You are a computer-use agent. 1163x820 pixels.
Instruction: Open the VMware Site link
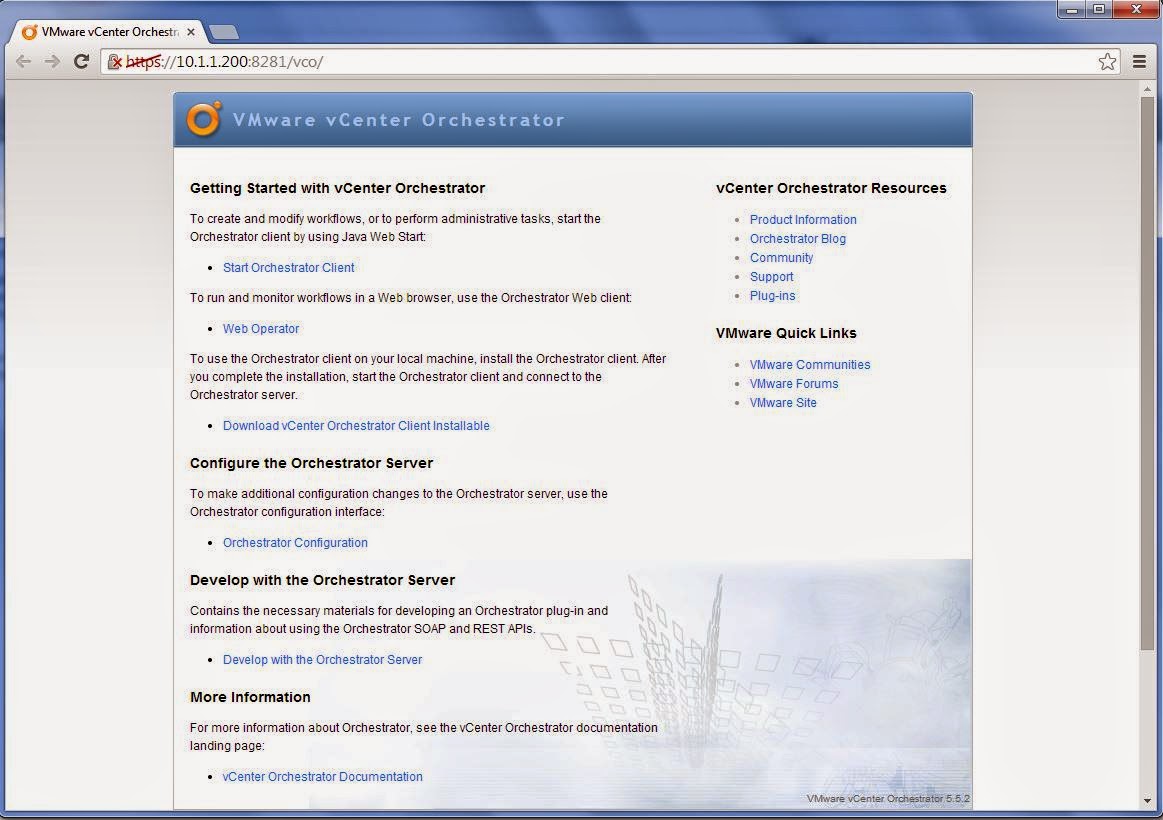click(783, 403)
